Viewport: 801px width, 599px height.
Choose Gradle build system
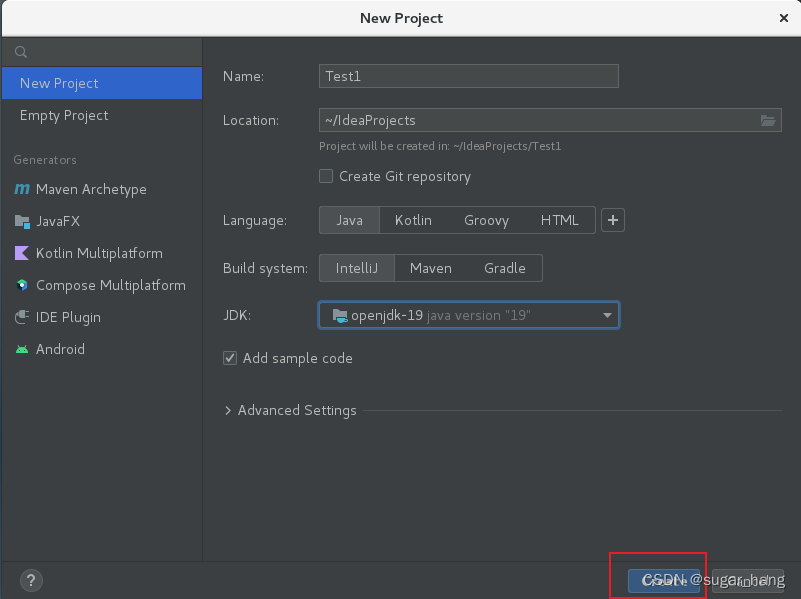505,268
